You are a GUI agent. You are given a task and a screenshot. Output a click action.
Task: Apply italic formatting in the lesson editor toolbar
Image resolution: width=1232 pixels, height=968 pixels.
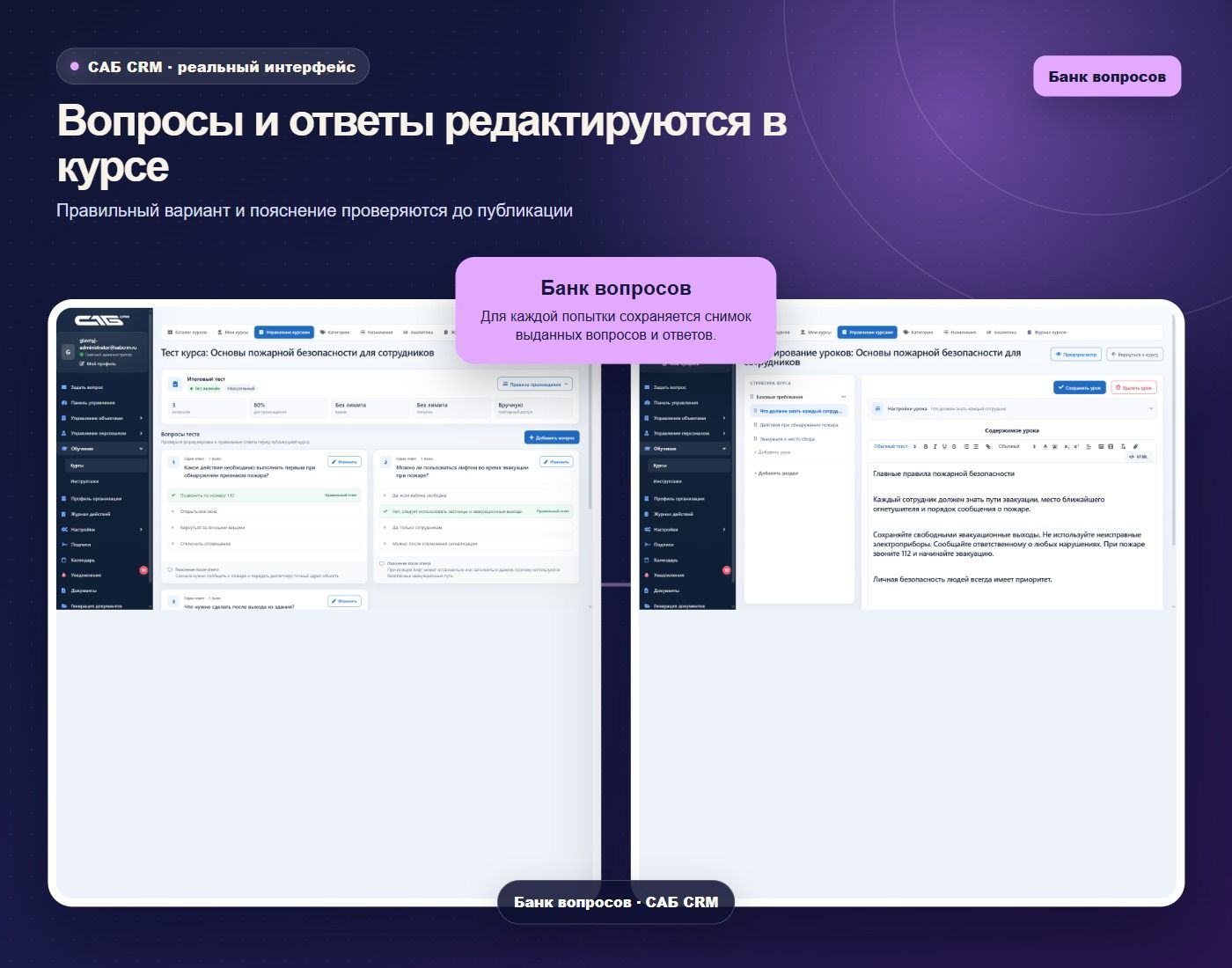(935, 446)
